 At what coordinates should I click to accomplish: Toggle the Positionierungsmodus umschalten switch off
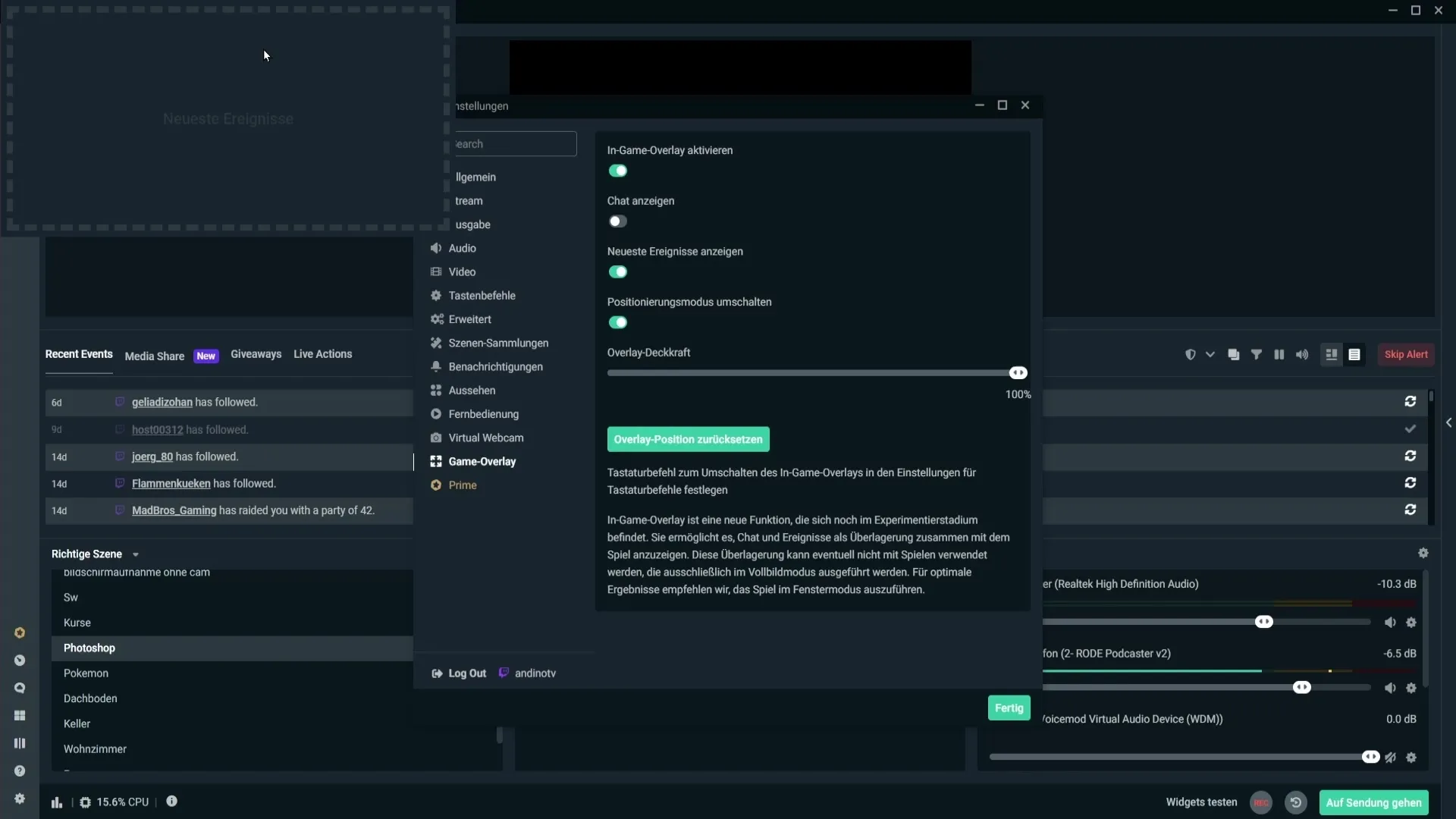(618, 322)
